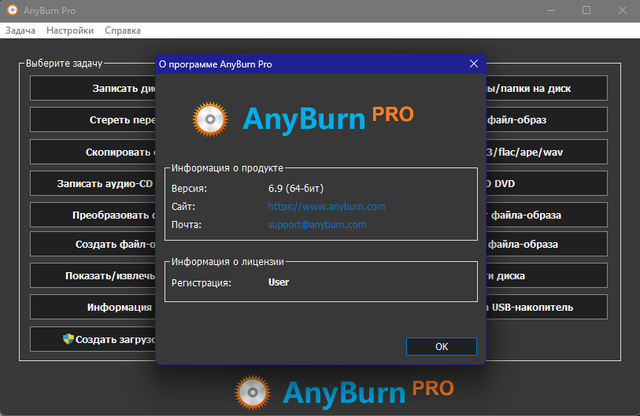Select the version text 6.9 (64-бит)
Screen dimensions: 640x416
(296, 188)
